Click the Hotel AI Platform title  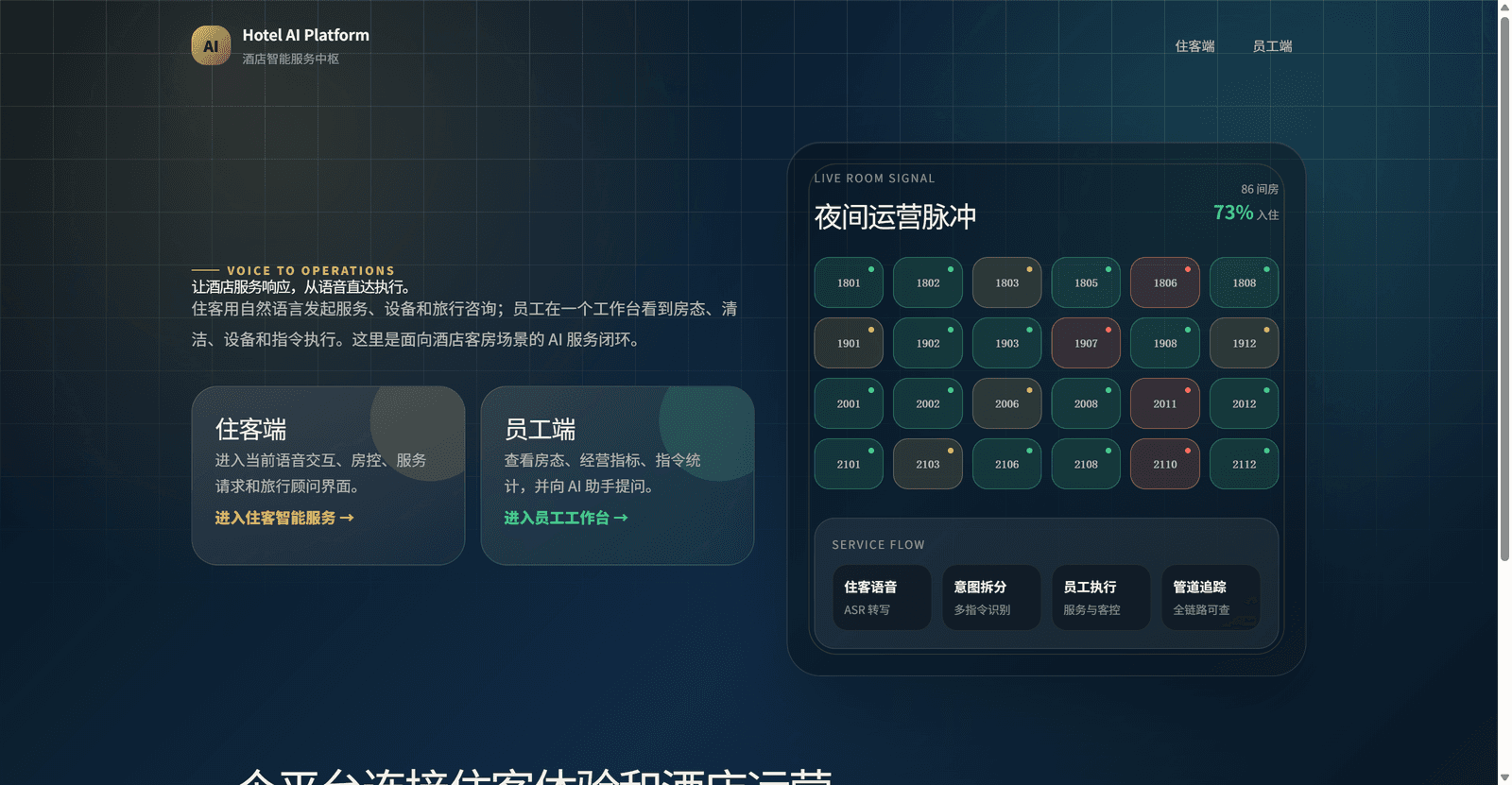point(305,35)
